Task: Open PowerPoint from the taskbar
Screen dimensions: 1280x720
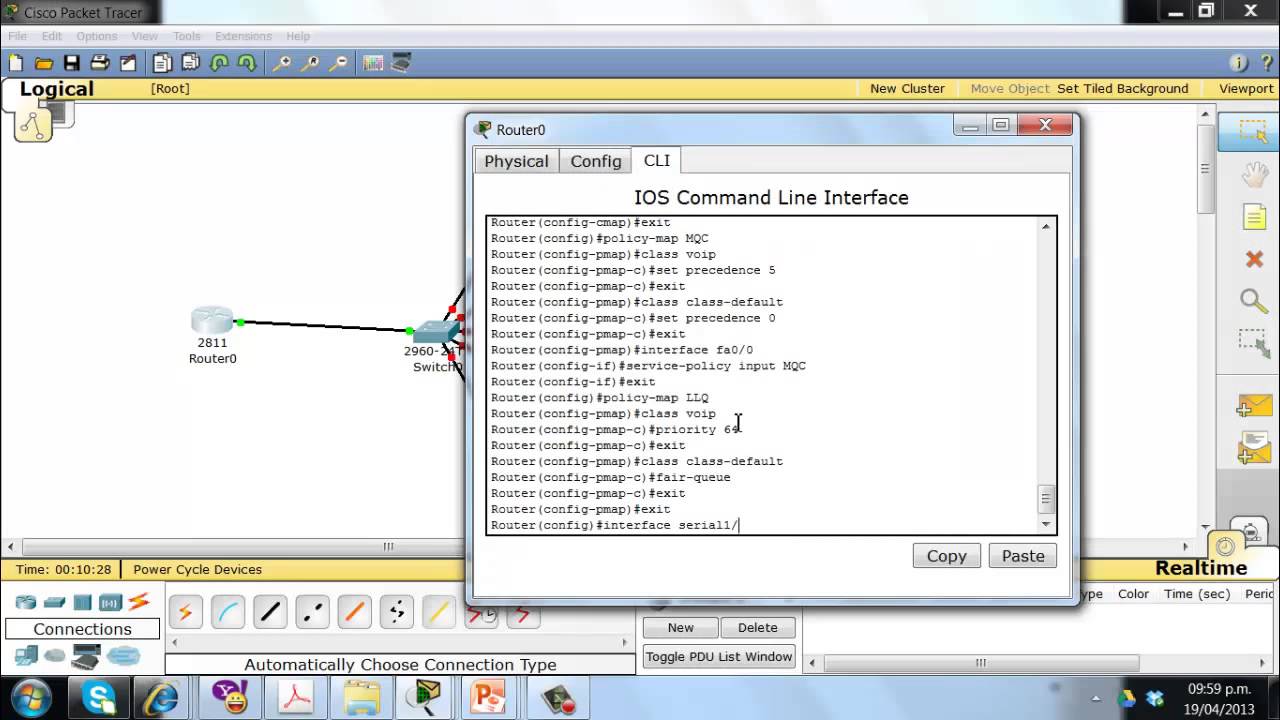Action: (x=488, y=697)
